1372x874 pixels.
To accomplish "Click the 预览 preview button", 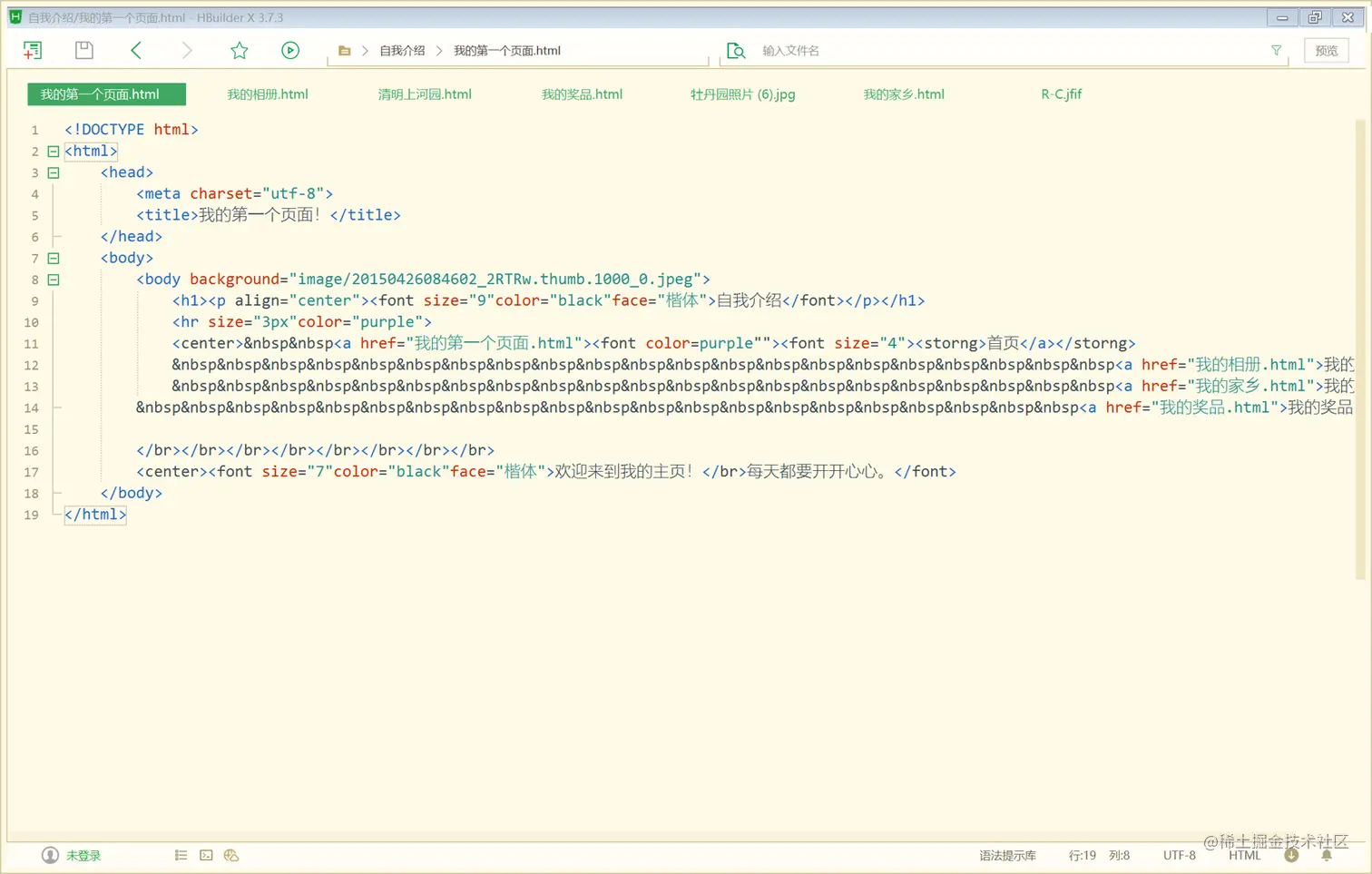I will click(1327, 51).
